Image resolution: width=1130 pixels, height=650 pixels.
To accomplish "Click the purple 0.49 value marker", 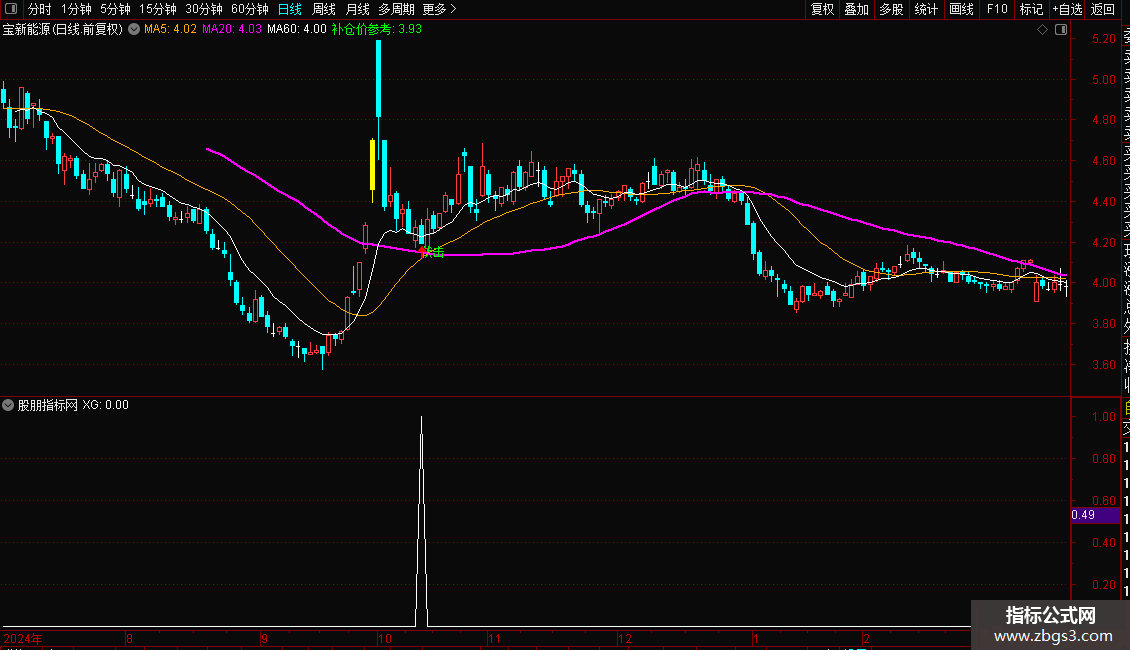I will click(x=1095, y=515).
